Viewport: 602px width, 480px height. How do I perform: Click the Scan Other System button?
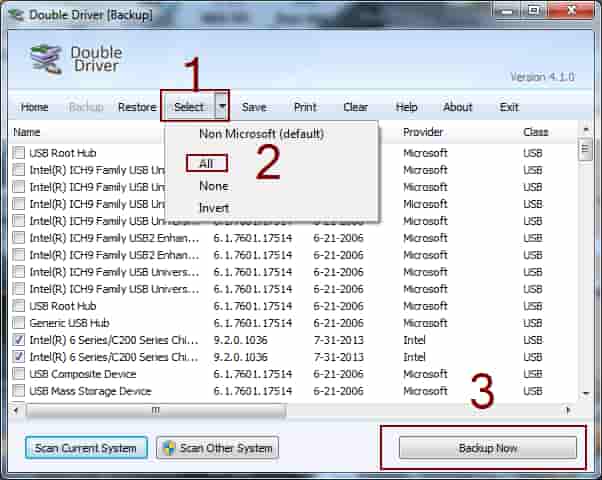pos(218,448)
